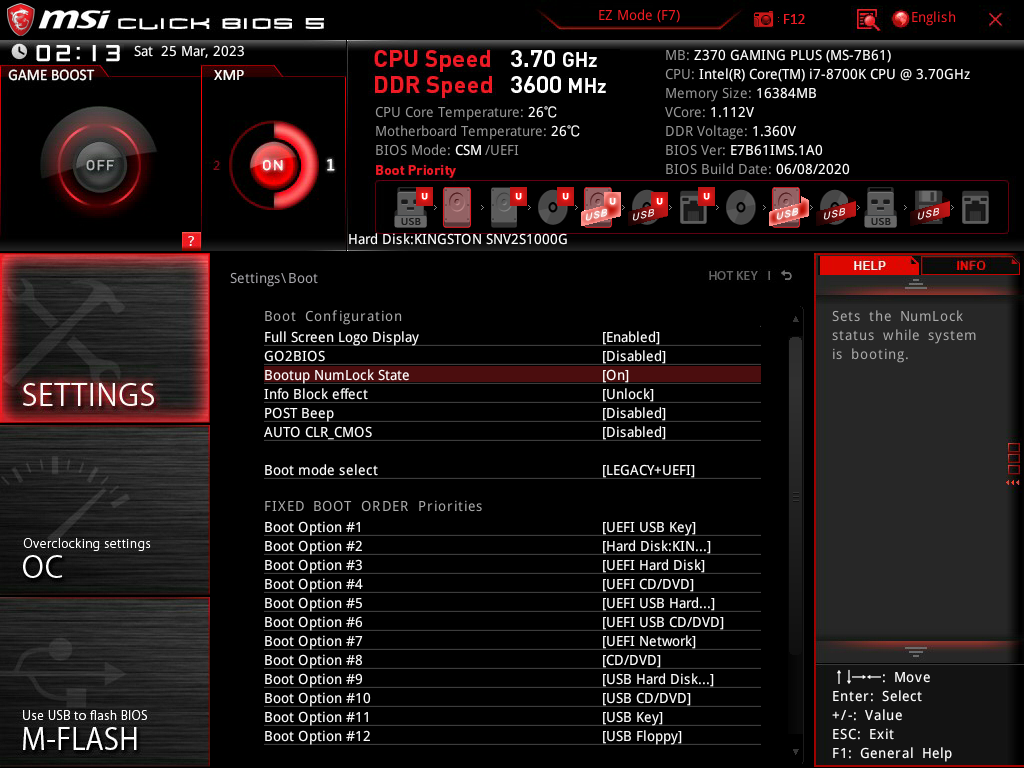Select the last legacy Network boot icon

[975, 207]
